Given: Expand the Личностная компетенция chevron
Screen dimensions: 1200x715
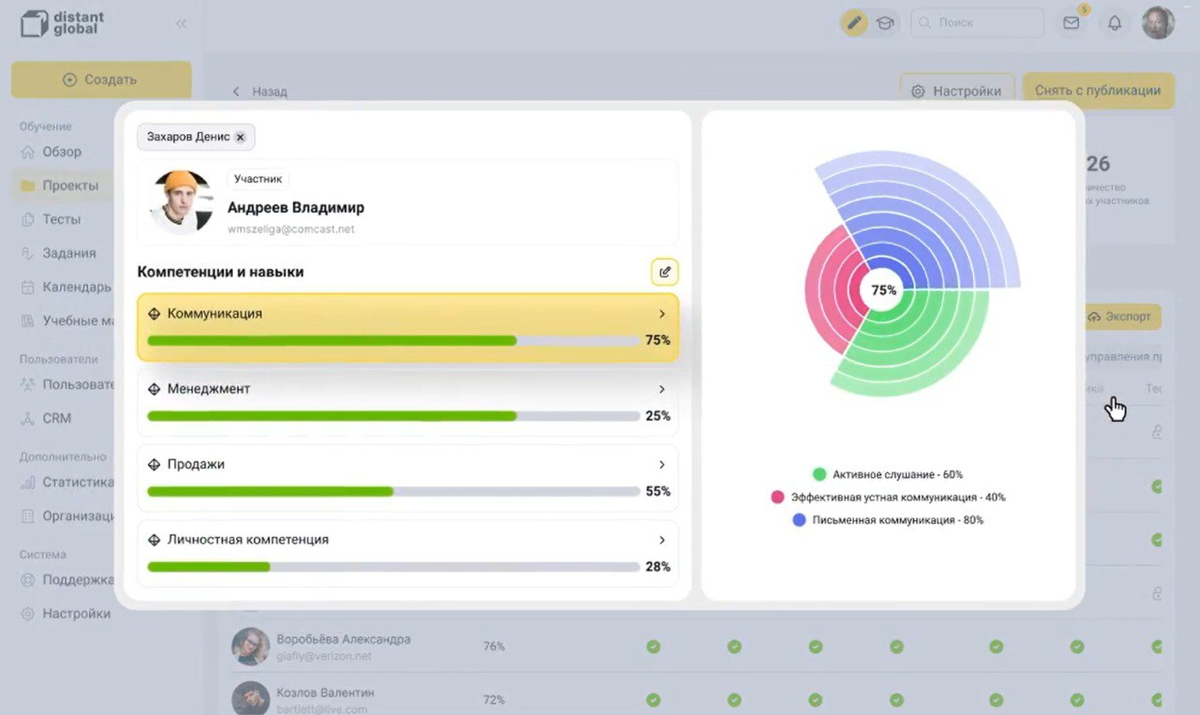Looking at the screenshot, I should (662, 540).
